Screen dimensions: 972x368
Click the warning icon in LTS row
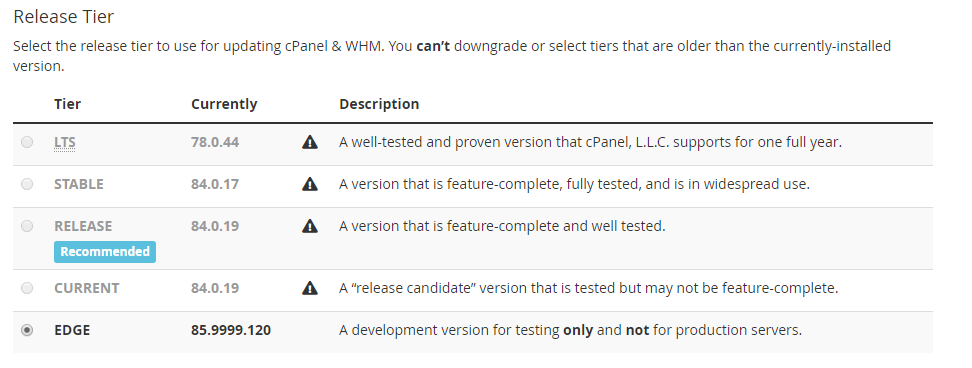[x=309, y=142]
